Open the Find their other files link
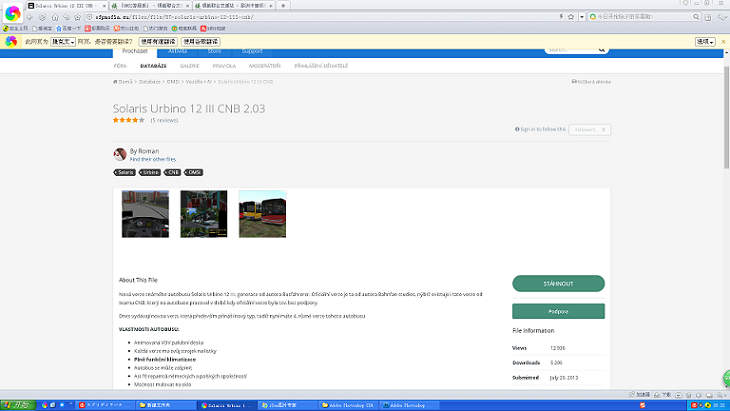The width and height of the screenshot is (730, 411). click(153, 160)
